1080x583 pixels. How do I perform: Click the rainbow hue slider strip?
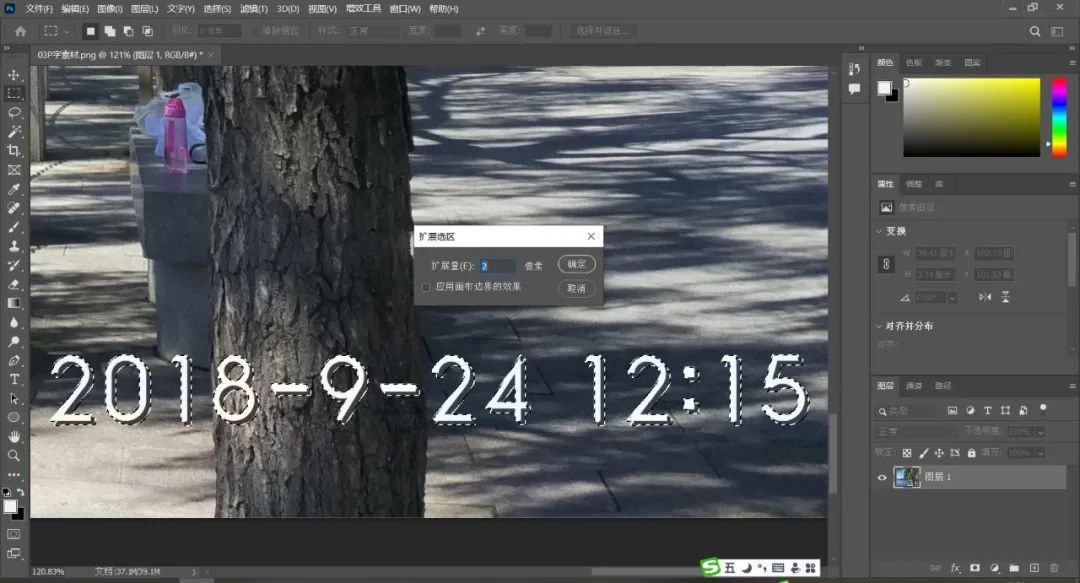[x=1059, y=116]
